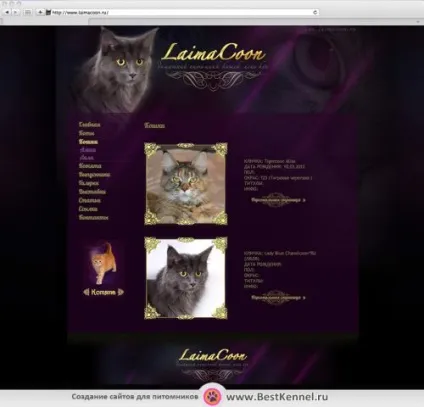Open the Выпускники menu item

tap(94, 175)
